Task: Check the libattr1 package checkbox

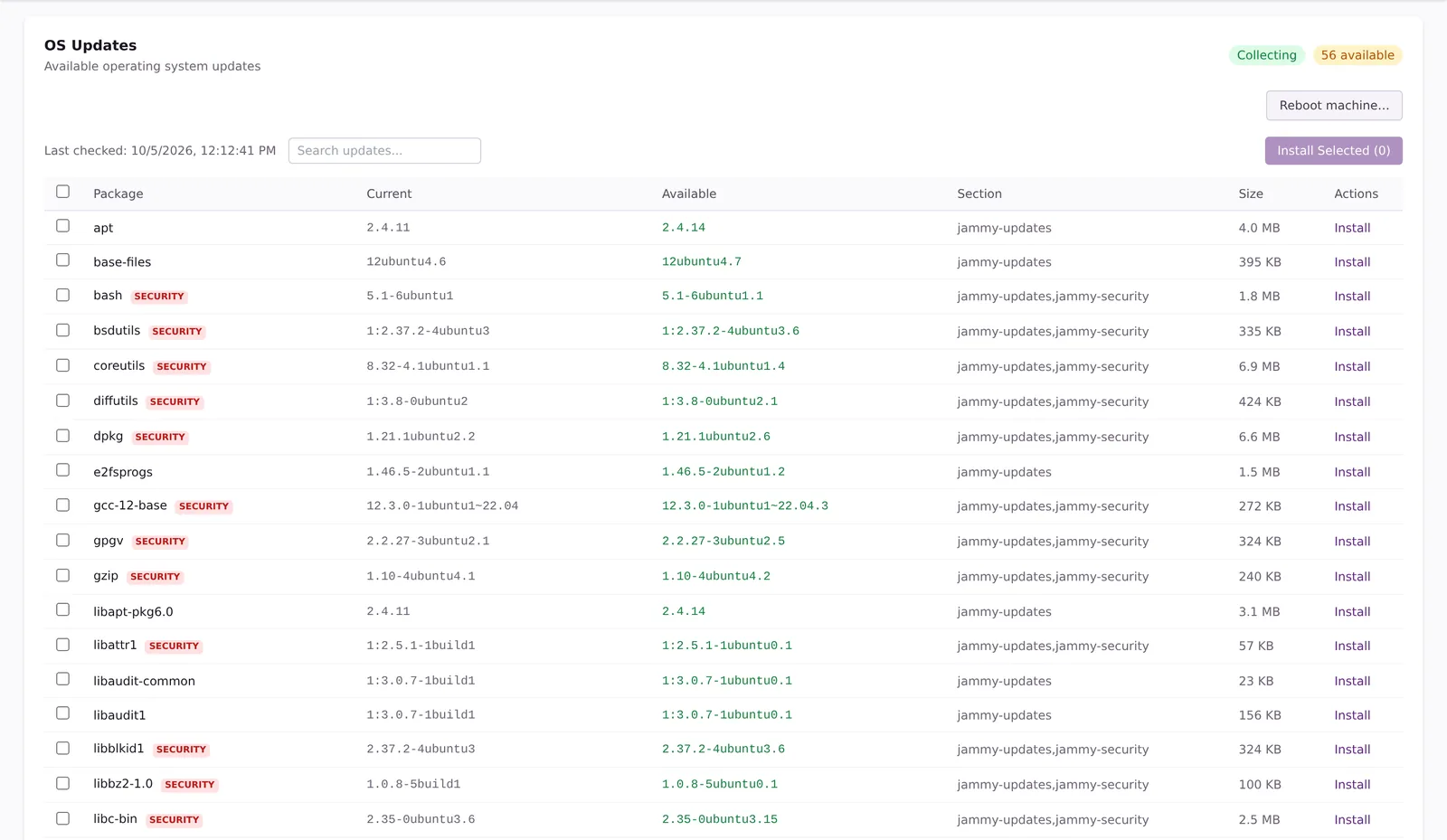Action: point(62,646)
